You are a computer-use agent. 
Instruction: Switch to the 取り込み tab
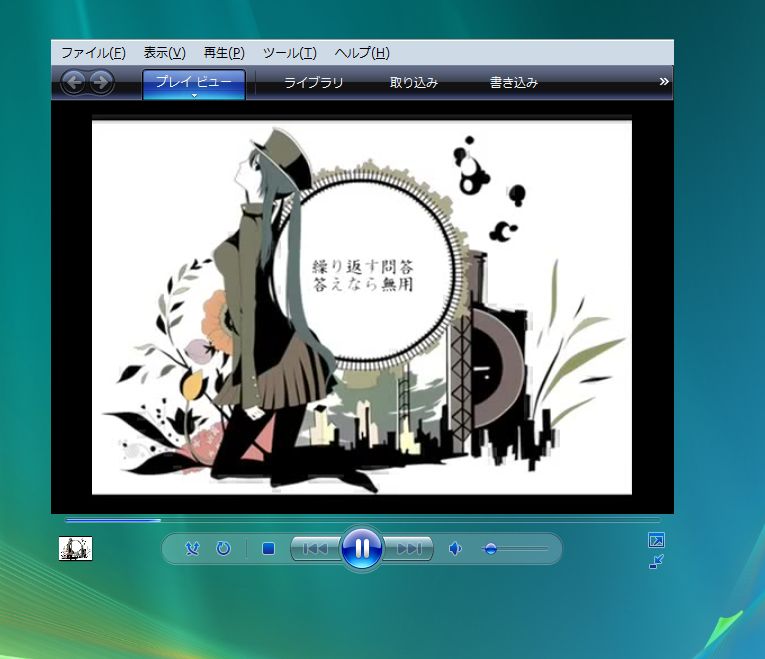[414, 82]
